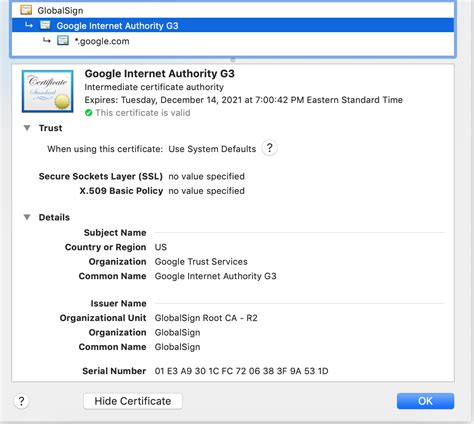Open the Use System Defaults dropdown
474x424 pixels.
tap(212, 149)
